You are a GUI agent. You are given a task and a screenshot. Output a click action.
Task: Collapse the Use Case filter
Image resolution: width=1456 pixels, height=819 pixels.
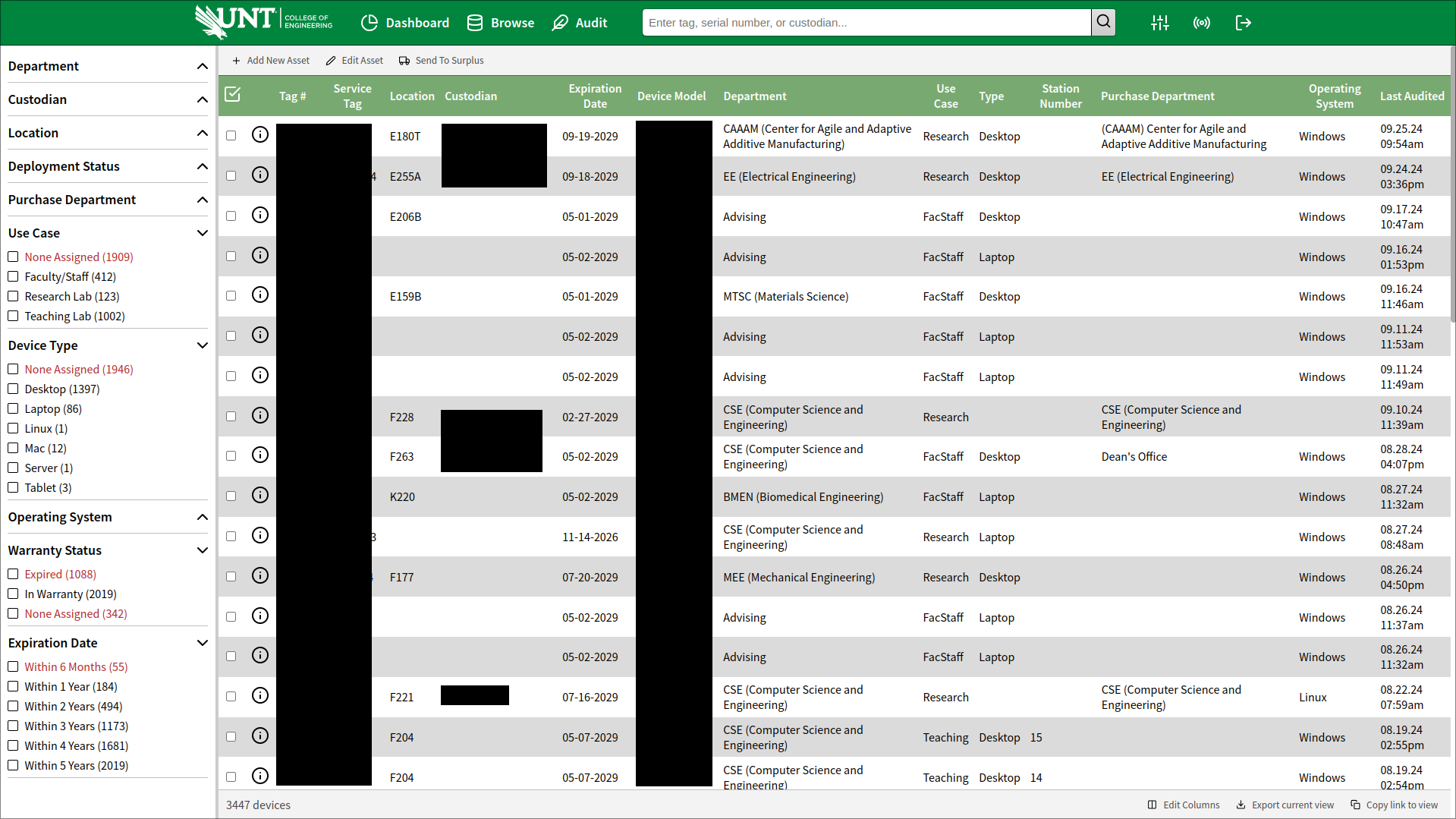pos(108,233)
